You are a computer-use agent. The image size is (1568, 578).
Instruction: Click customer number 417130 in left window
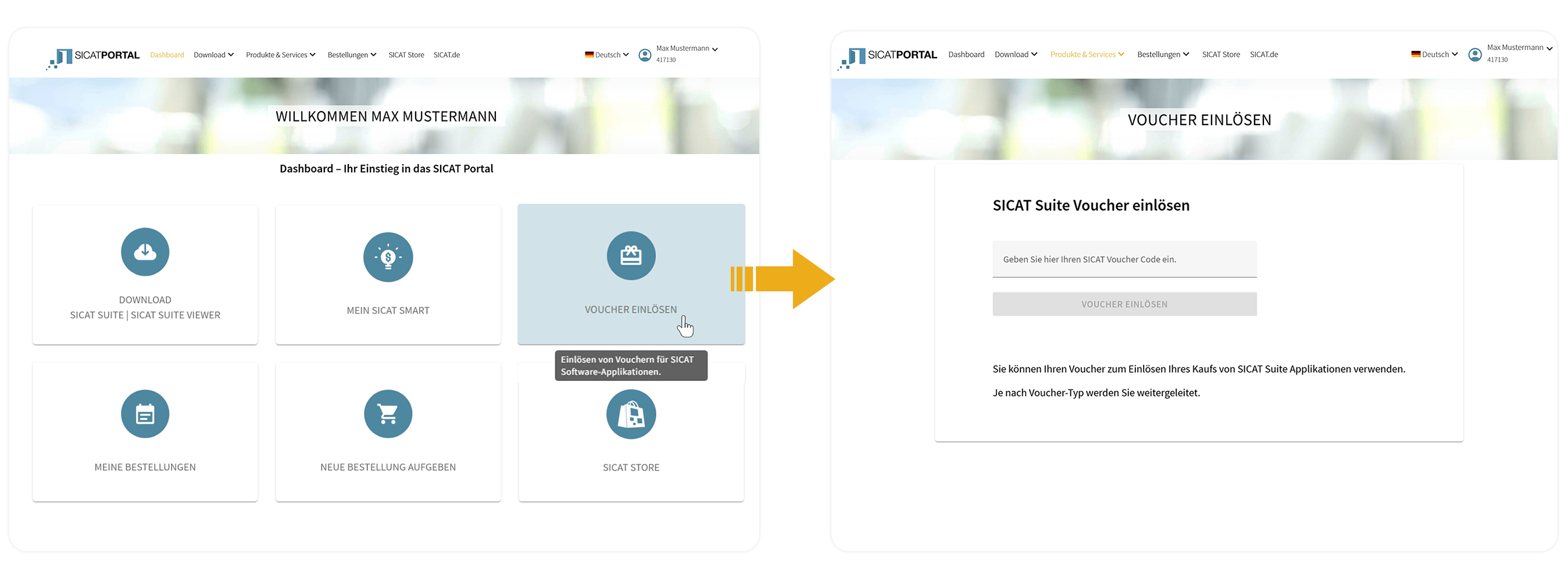pos(665,60)
